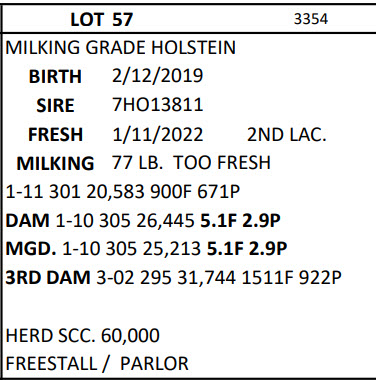376x380 pixels.
Task: Select the 2ND LAC. text
Action: click(287, 134)
